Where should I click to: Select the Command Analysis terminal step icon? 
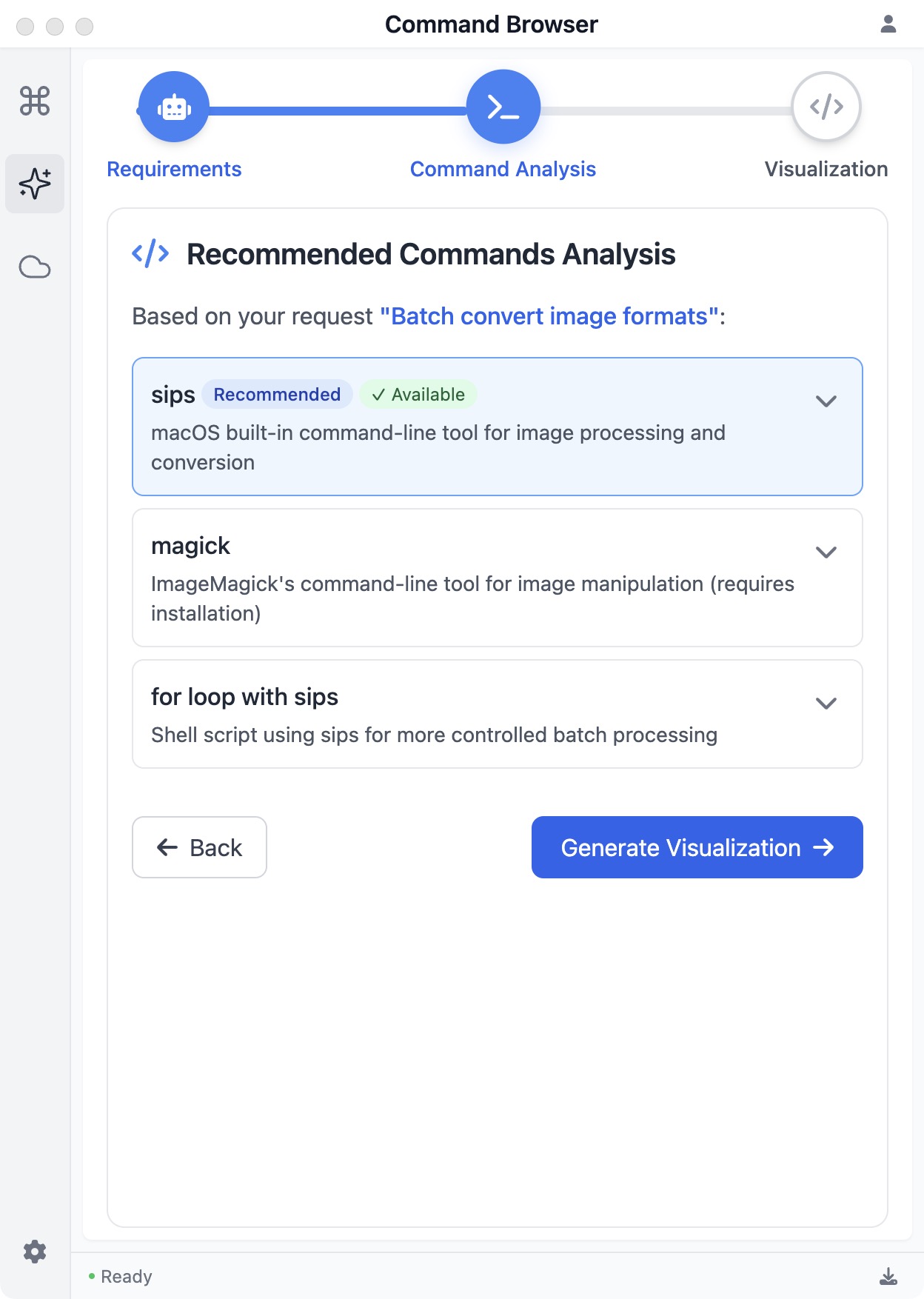pos(503,107)
